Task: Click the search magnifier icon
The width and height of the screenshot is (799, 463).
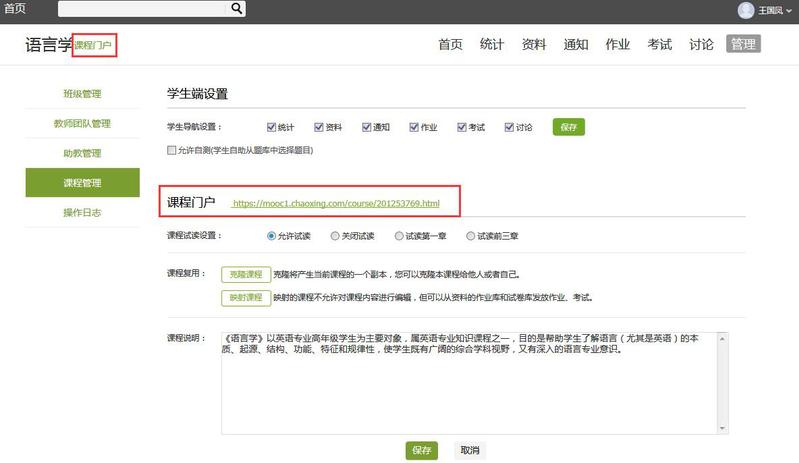Action: point(236,8)
